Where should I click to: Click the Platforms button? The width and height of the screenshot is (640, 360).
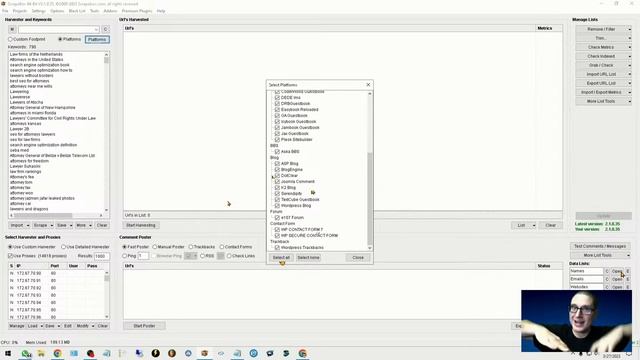coord(97,39)
